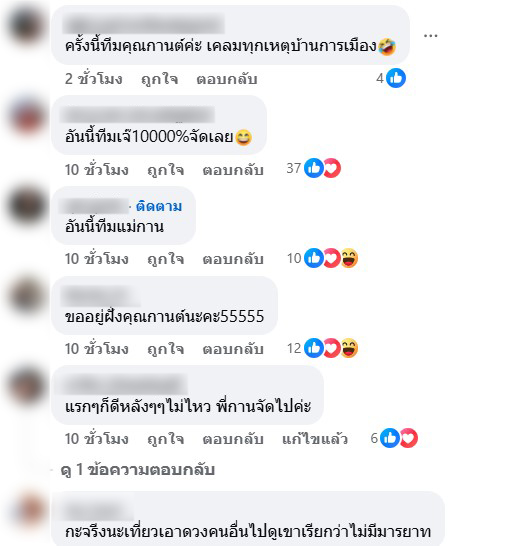
Task: Open the blurred name above "อันนี้ทีมเจ๊10000%" comment
Action: (138, 115)
